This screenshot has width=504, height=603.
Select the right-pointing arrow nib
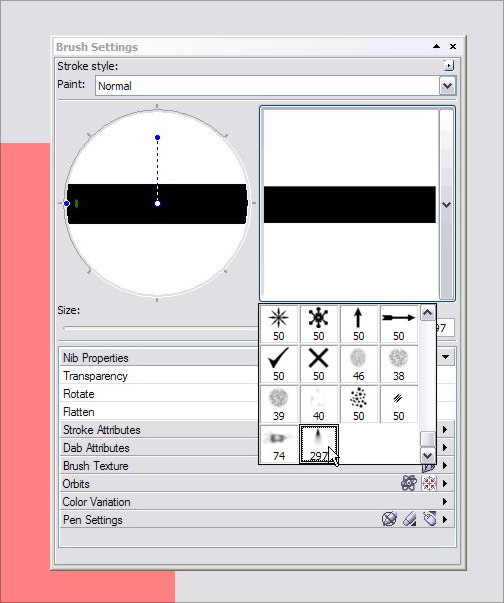(x=399, y=324)
